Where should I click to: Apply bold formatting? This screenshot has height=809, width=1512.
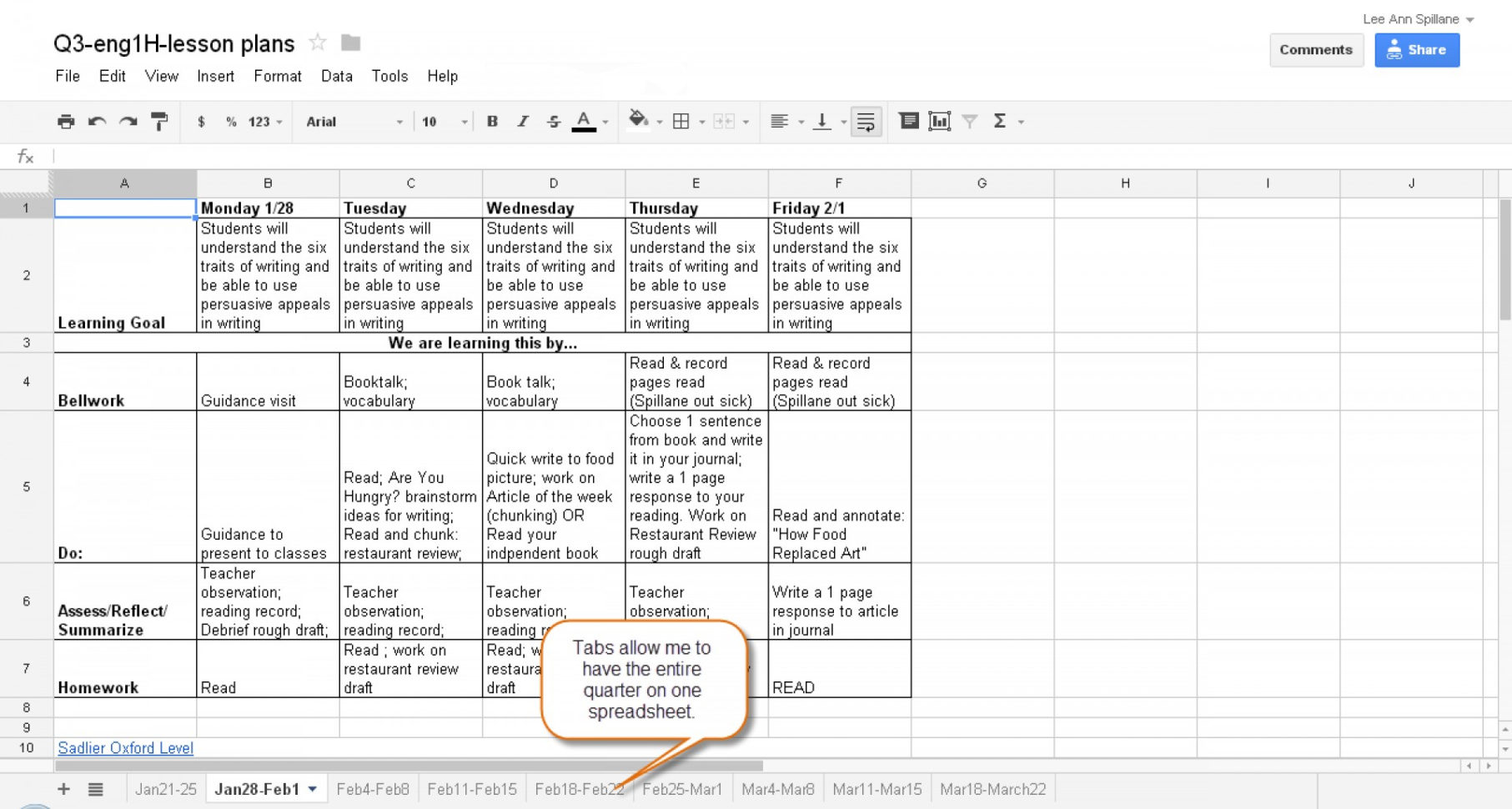coord(492,121)
